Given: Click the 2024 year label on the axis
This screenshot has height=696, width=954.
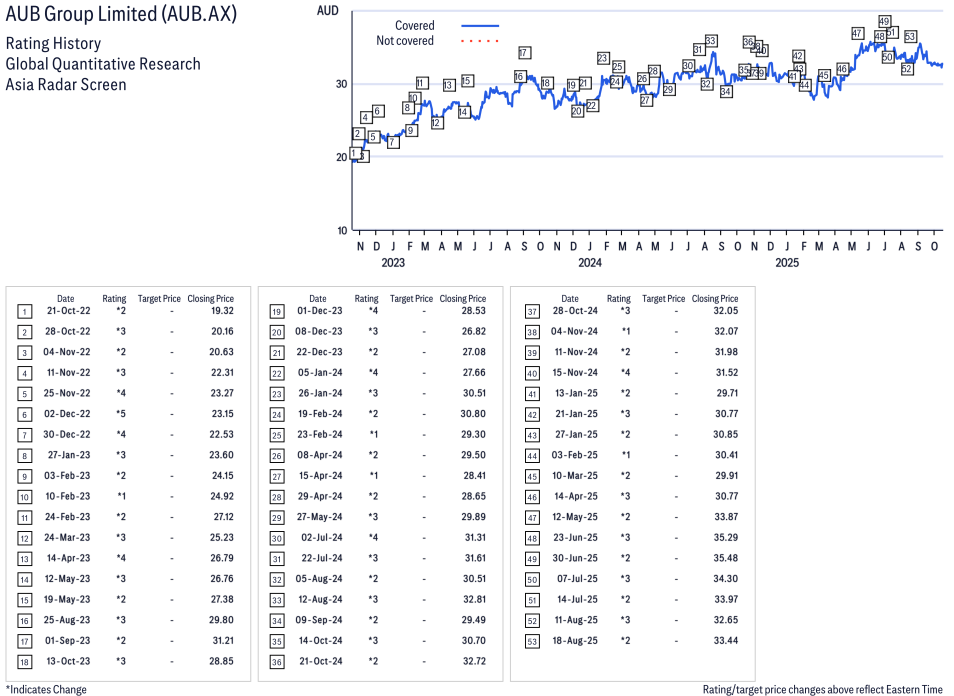Looking at the screenshot, I should [590, 263].
